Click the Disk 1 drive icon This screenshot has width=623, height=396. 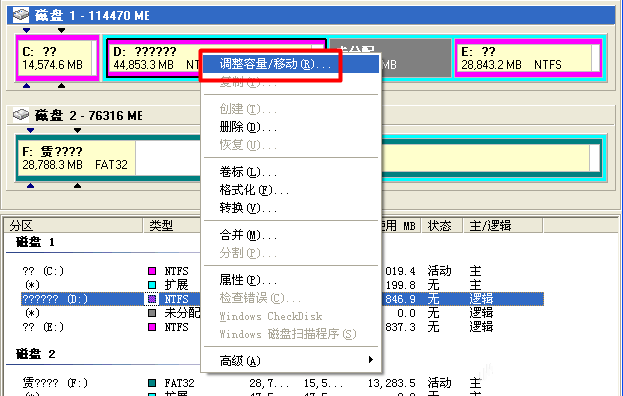[x=21, y=15]
